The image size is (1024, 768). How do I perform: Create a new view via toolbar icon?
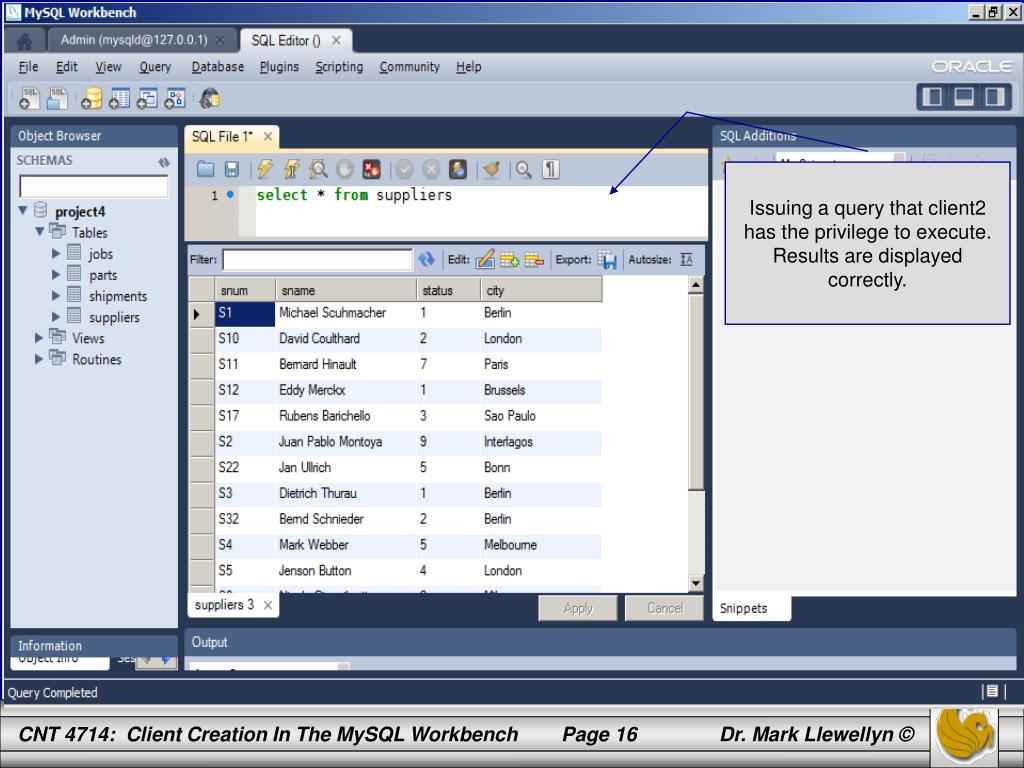coord(147,99)
